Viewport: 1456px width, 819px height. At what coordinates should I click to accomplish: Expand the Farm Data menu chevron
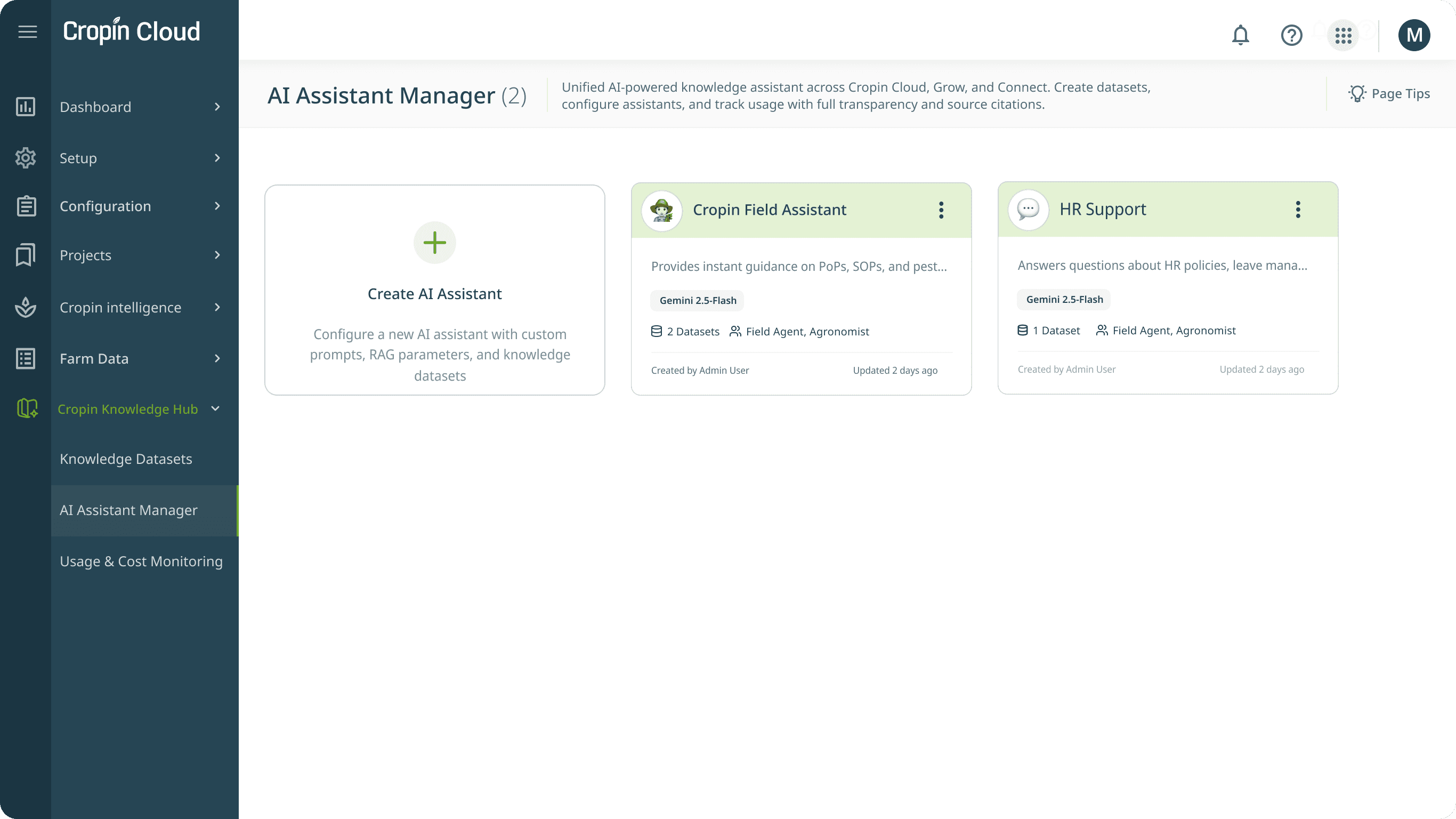pyautogui.click(x=217, y=359)
